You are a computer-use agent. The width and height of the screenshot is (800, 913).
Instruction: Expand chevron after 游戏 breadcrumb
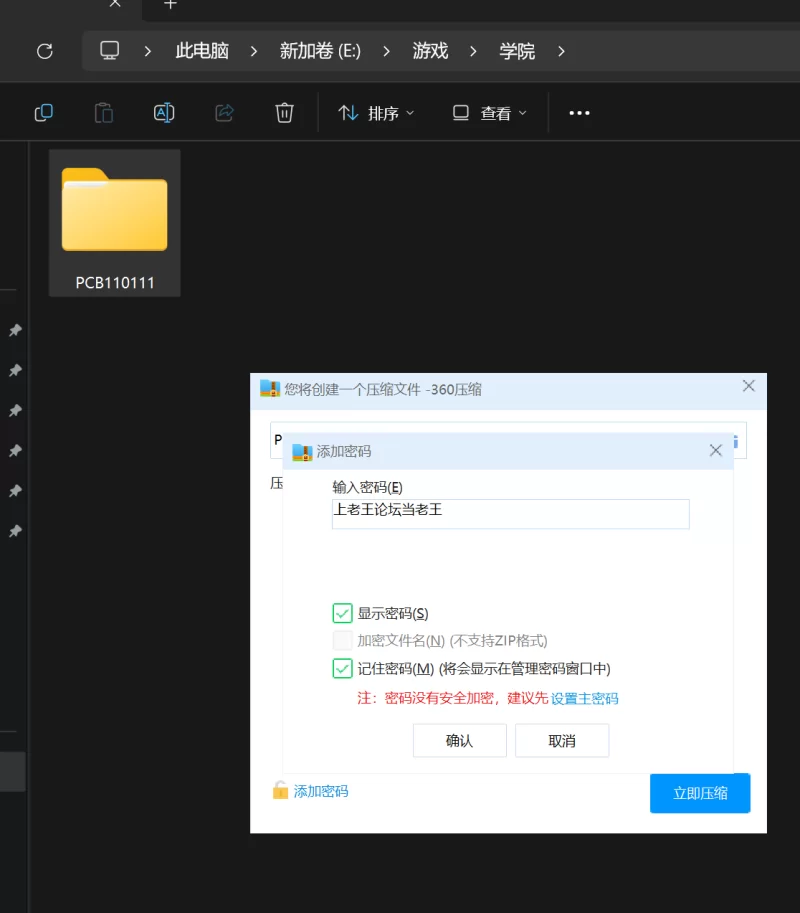[473, 51]
